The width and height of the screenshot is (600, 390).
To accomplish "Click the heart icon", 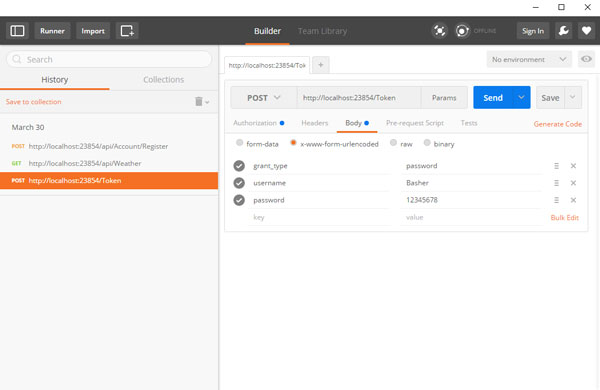I will 586,31.
